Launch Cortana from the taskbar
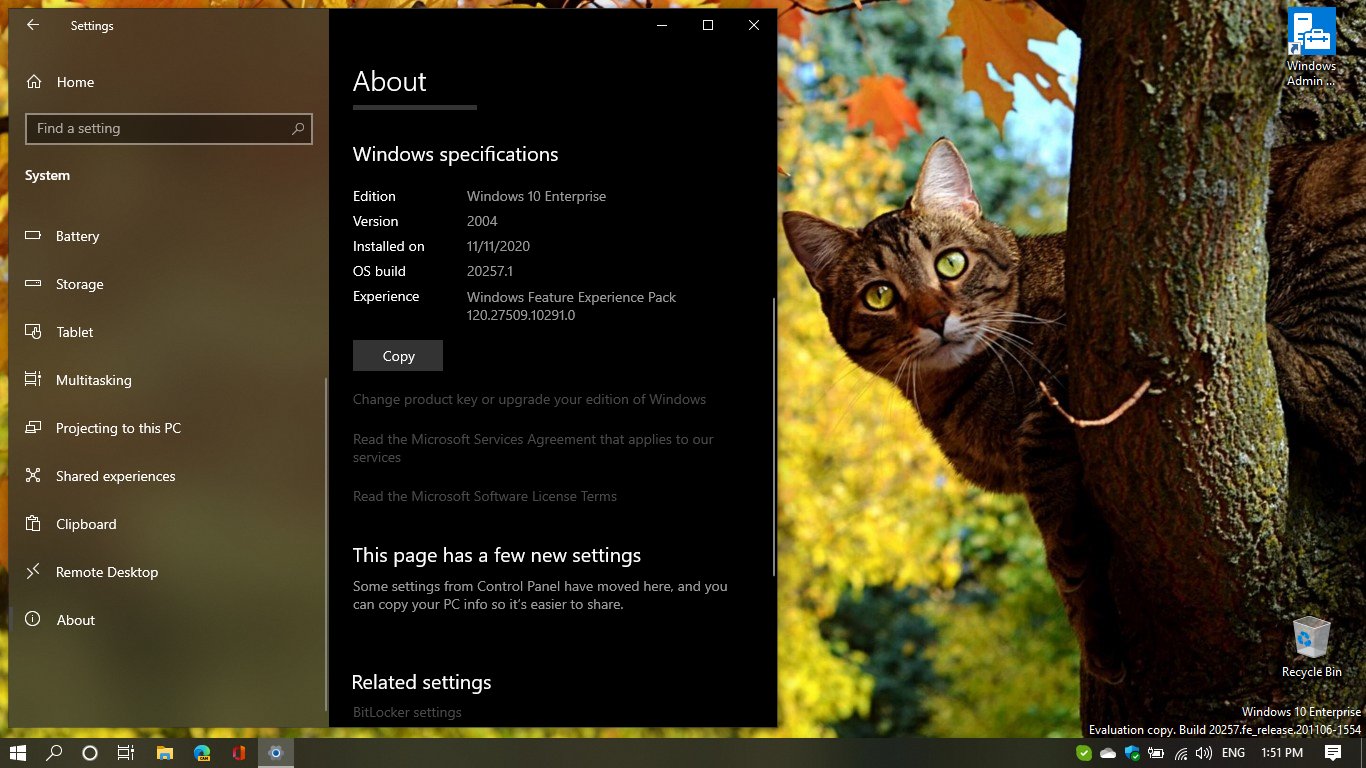Screen dimensions: 1366x768 [x=90, y=753]
